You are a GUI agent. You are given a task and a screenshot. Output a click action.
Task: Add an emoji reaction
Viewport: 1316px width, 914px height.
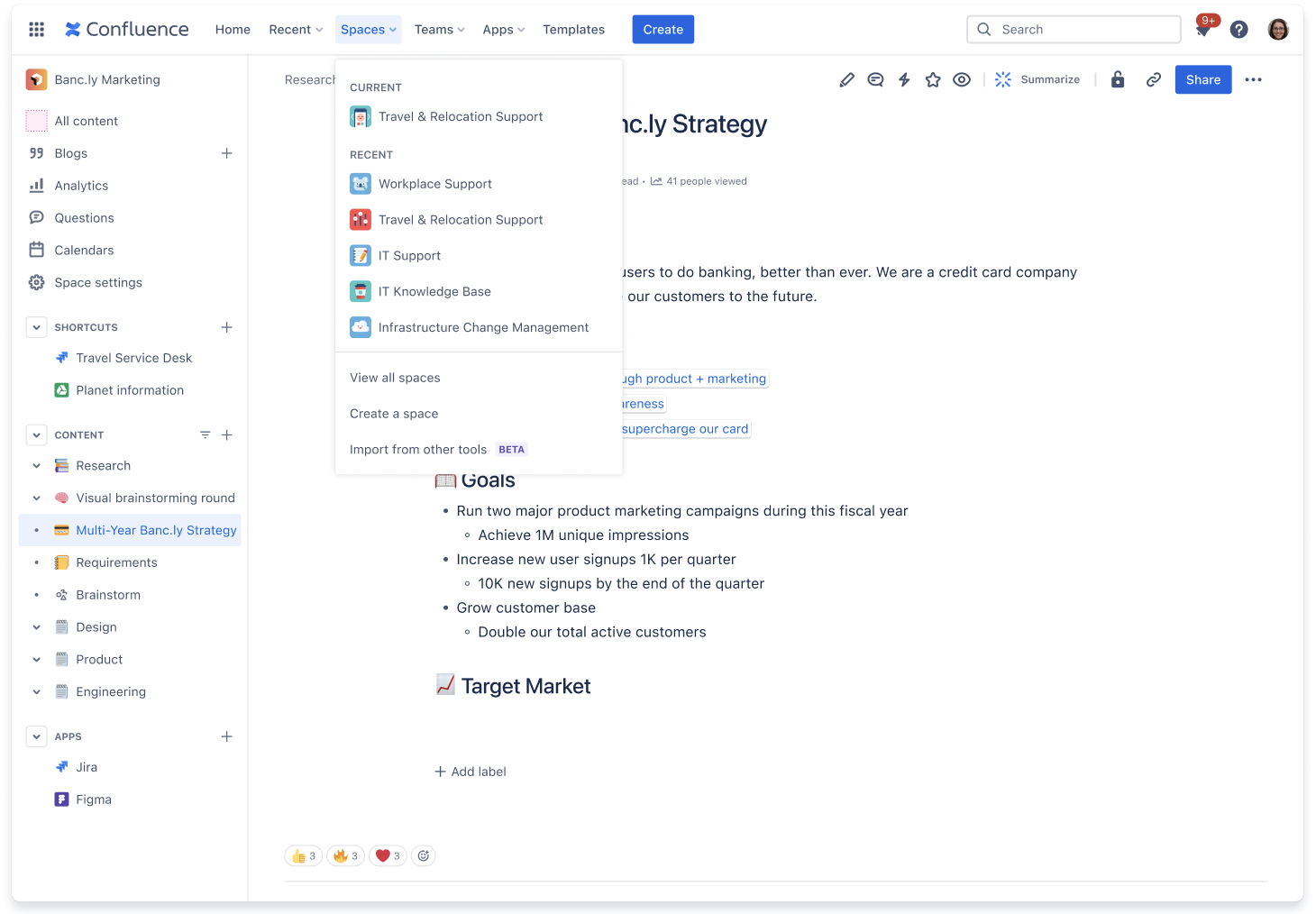pos(424,855)
